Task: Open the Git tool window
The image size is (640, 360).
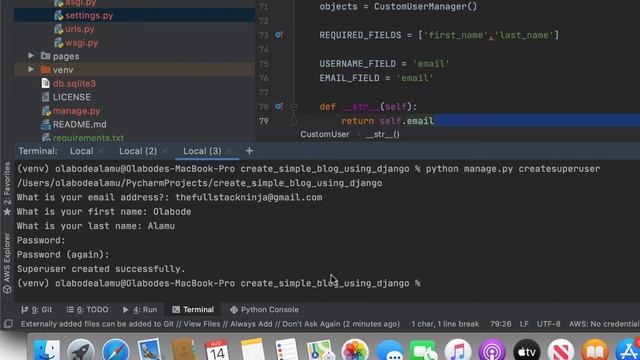Action: point(37,309)
